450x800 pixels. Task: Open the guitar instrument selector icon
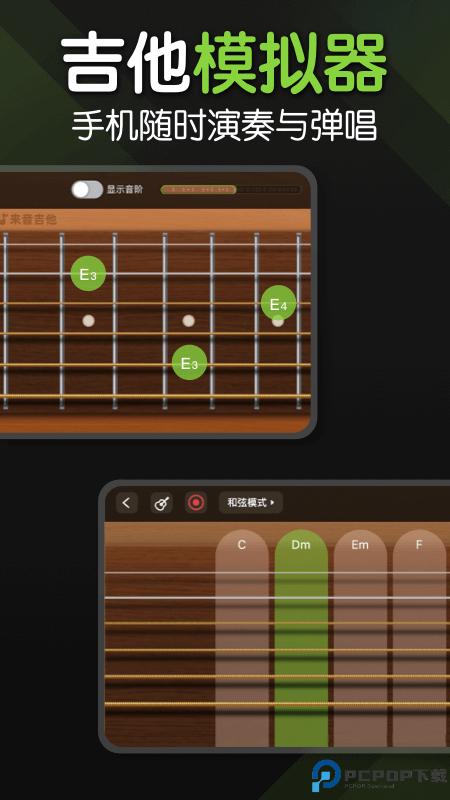coord(161,503)
